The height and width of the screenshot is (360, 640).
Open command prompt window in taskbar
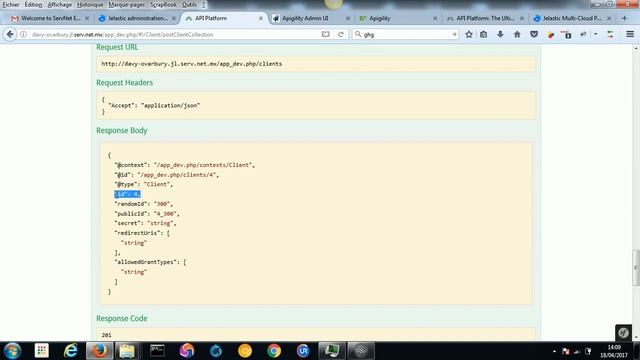tap(157, 351)
